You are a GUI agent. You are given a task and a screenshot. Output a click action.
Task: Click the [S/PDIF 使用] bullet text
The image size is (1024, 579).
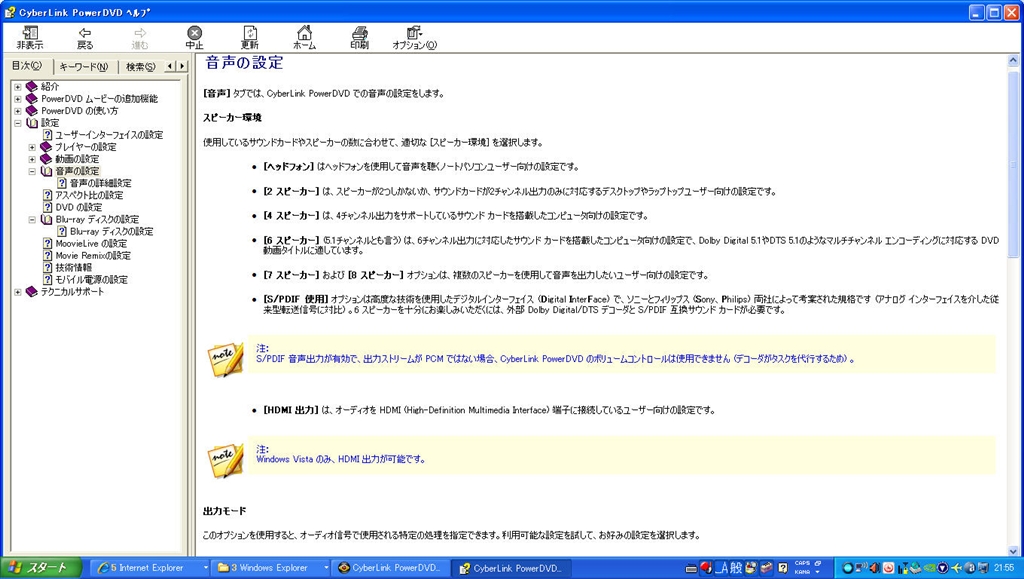[631, 305]
